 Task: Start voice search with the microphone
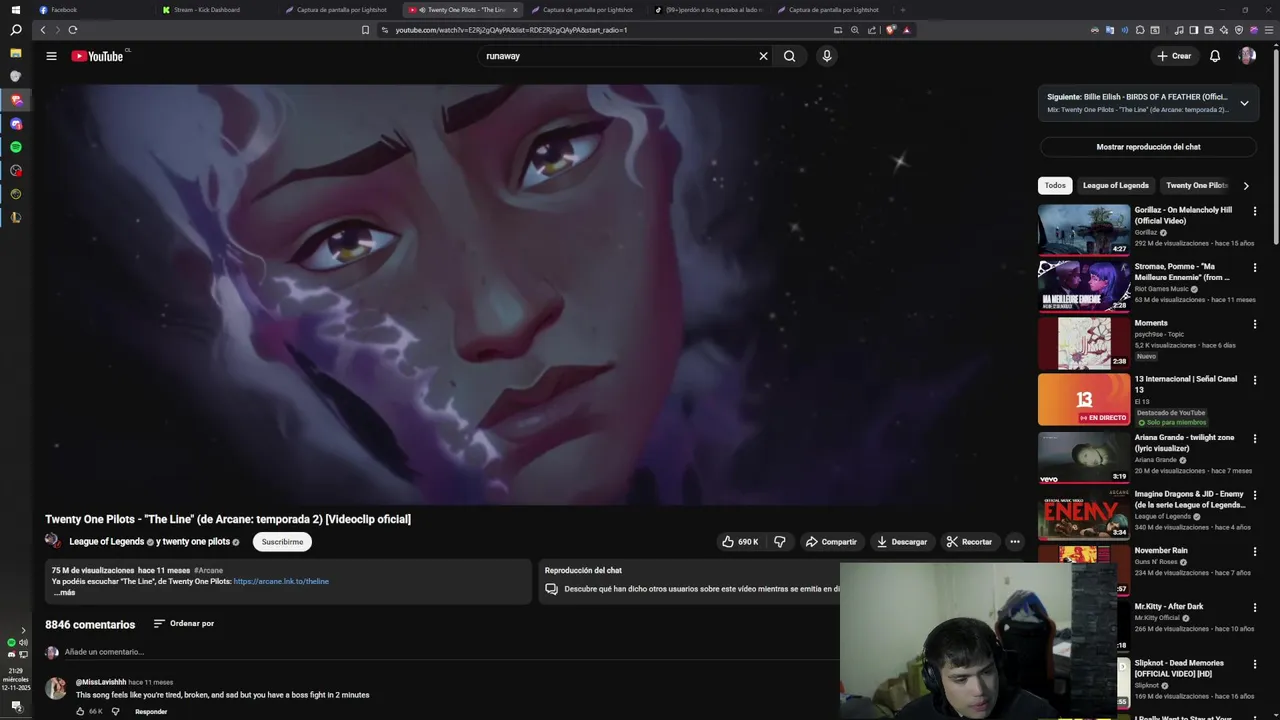[827, 56]
